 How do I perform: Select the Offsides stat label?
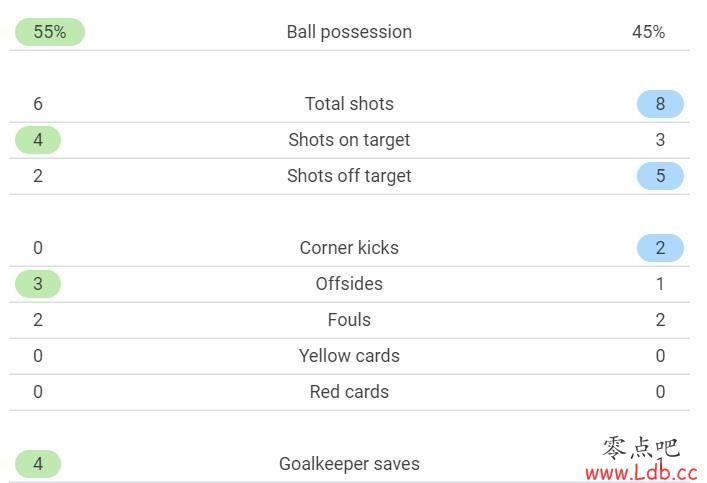pos(349,284)
